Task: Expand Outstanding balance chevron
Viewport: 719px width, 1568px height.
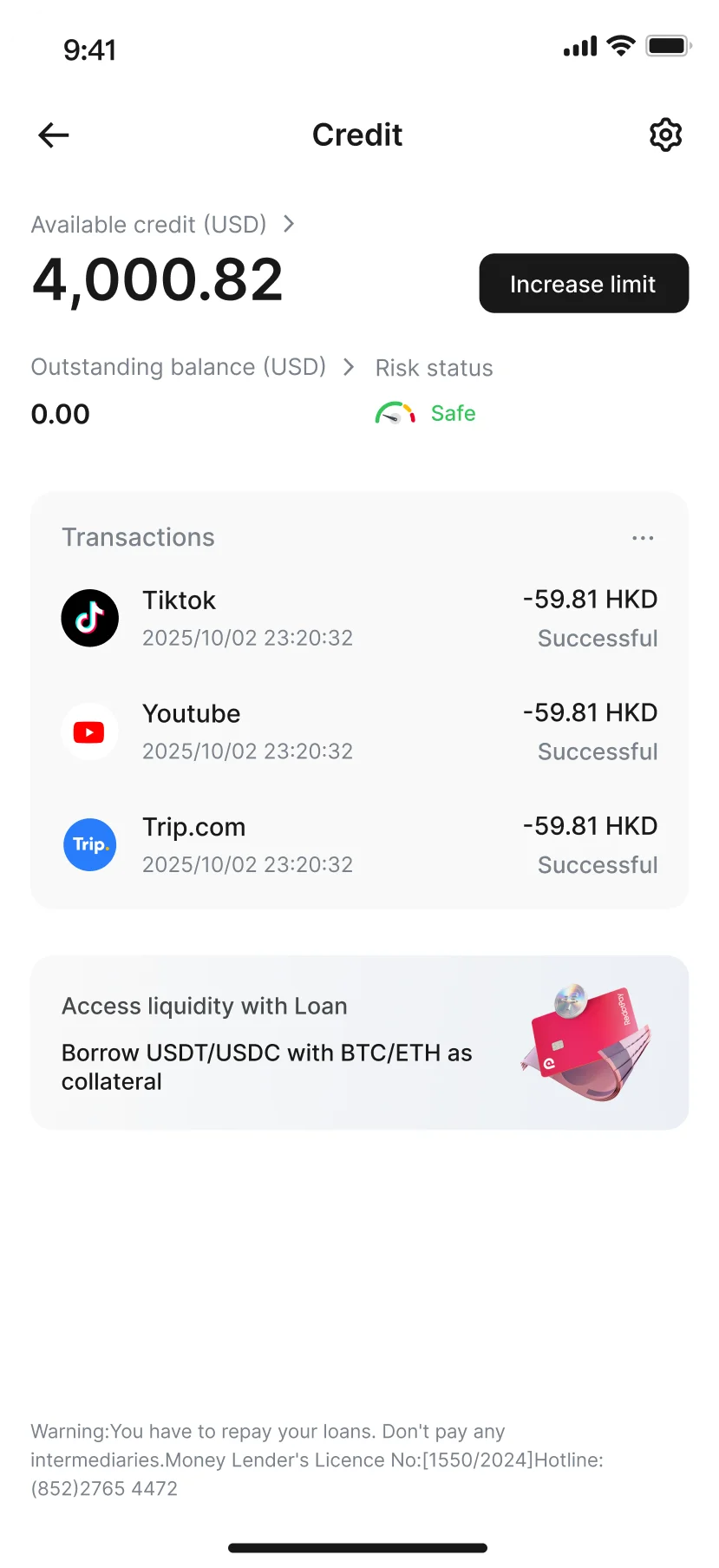Action: [x=349, y=367]
